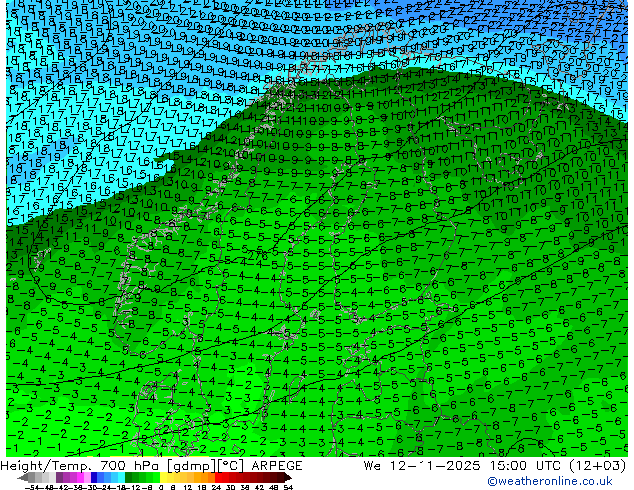The width and height of the screenshot is (634, 490).
Task: Click the dark purple swatch in the legend
Action: click(59, 477)
